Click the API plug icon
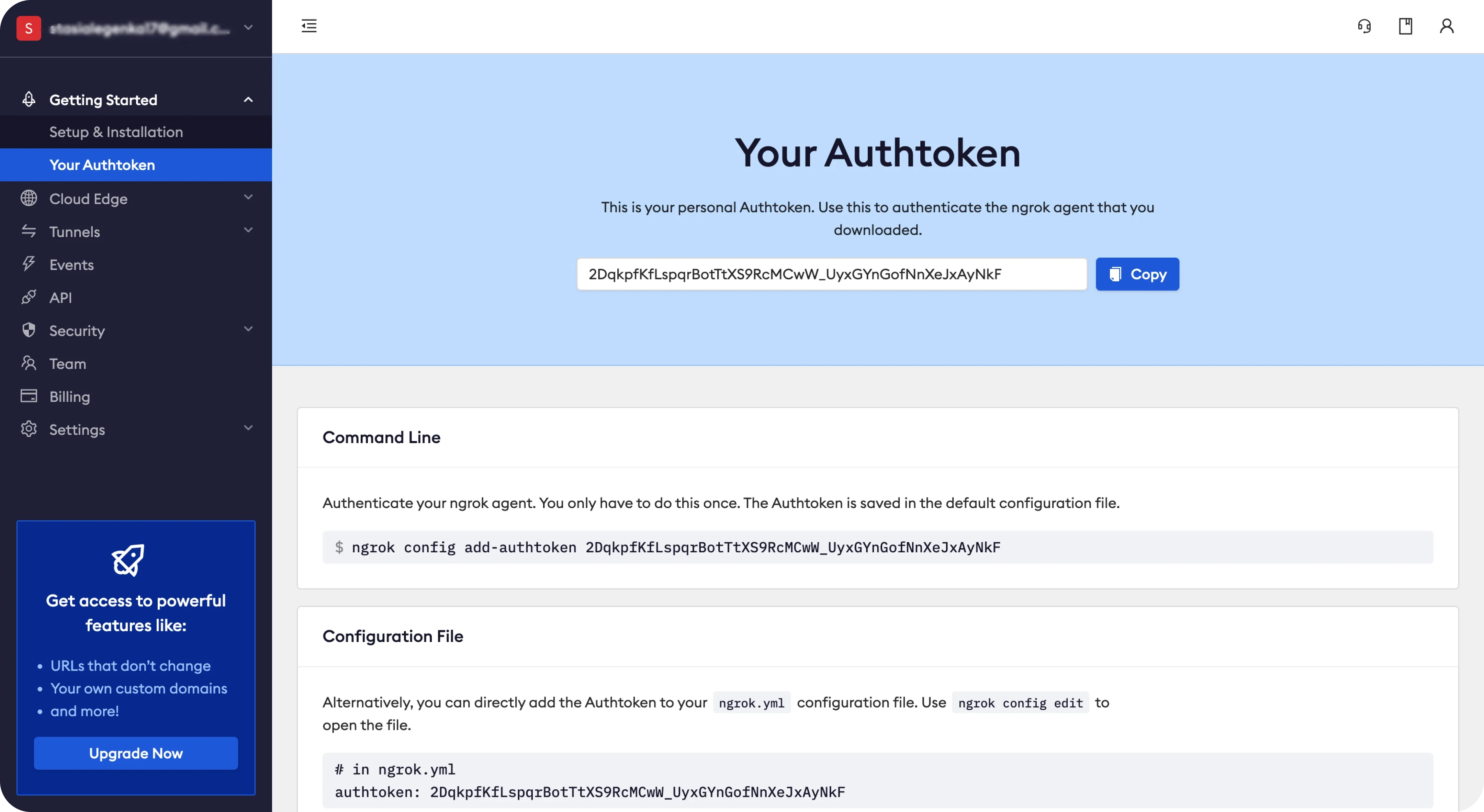1484x812 pixels. (x=29, y=297)
